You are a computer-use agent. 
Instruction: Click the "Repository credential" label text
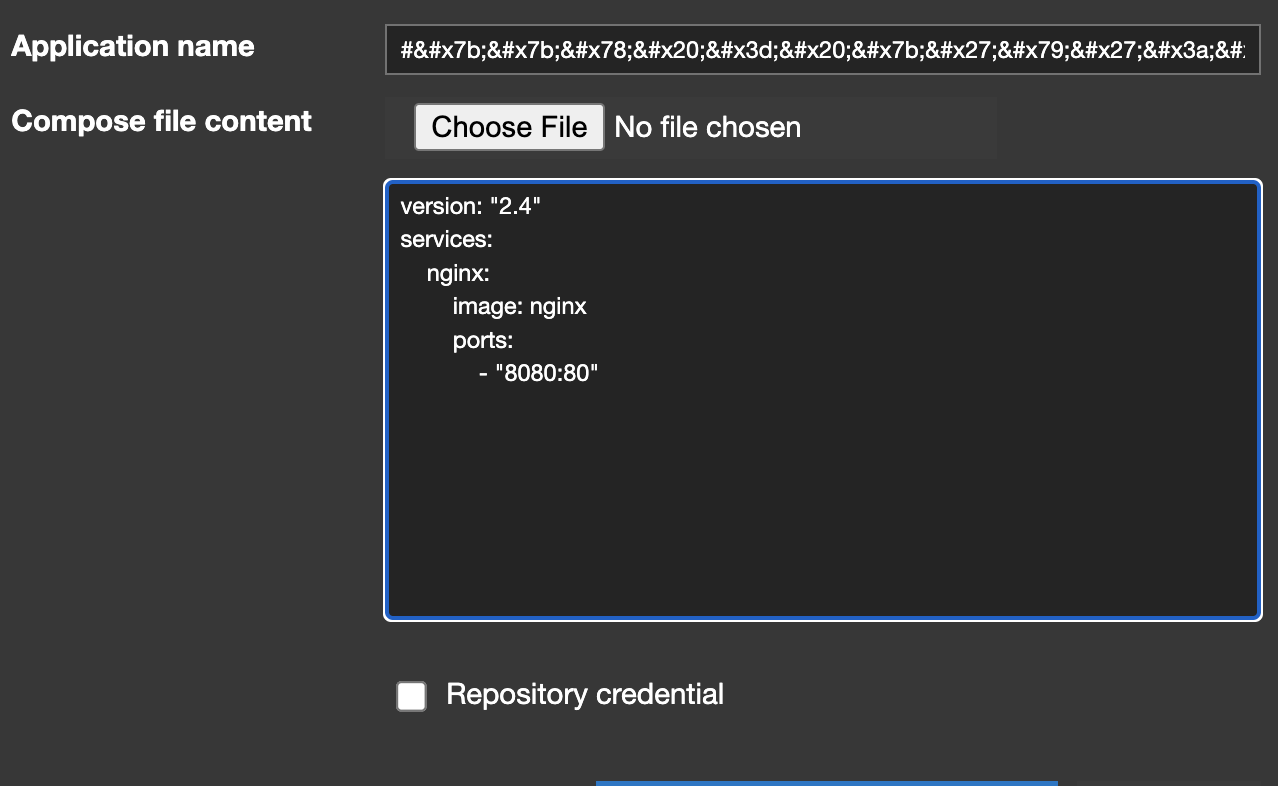pos(584,694)
